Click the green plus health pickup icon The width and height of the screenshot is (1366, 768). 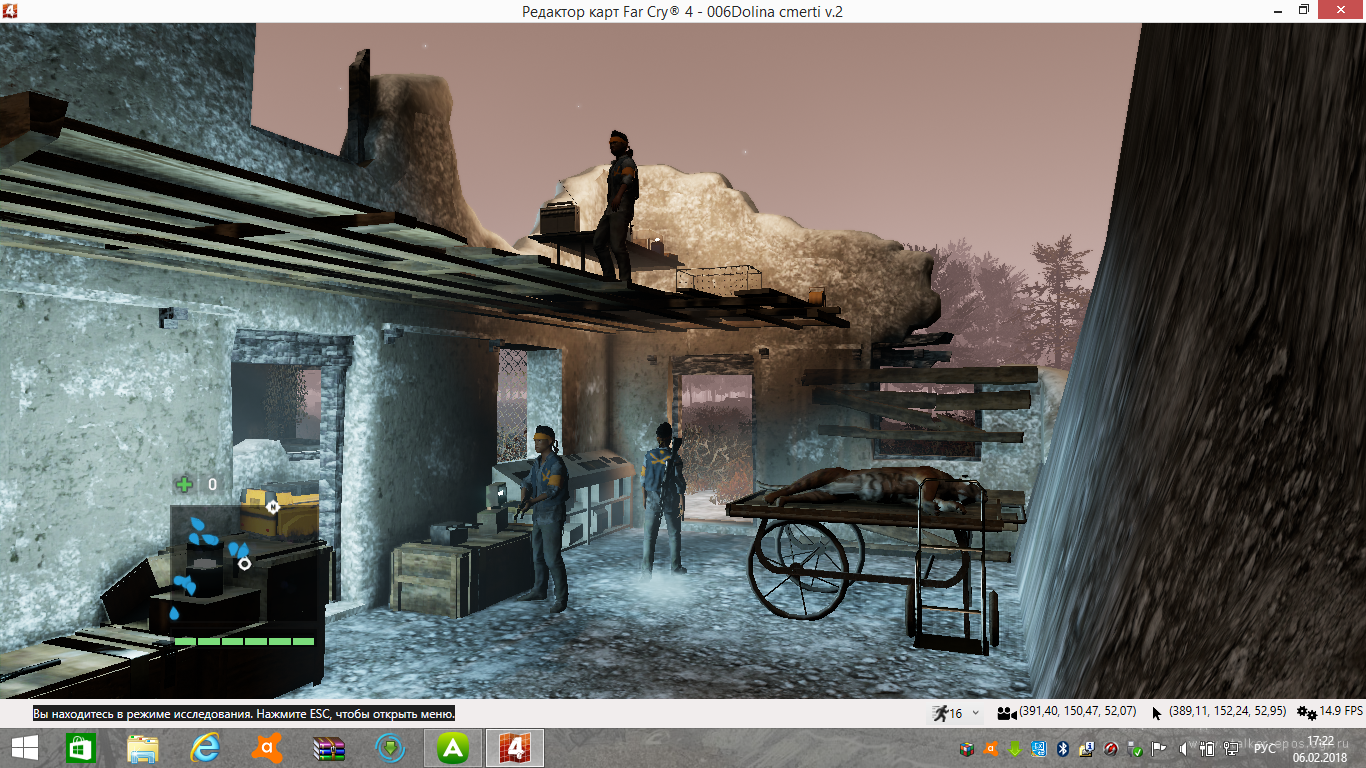point(184,485)
